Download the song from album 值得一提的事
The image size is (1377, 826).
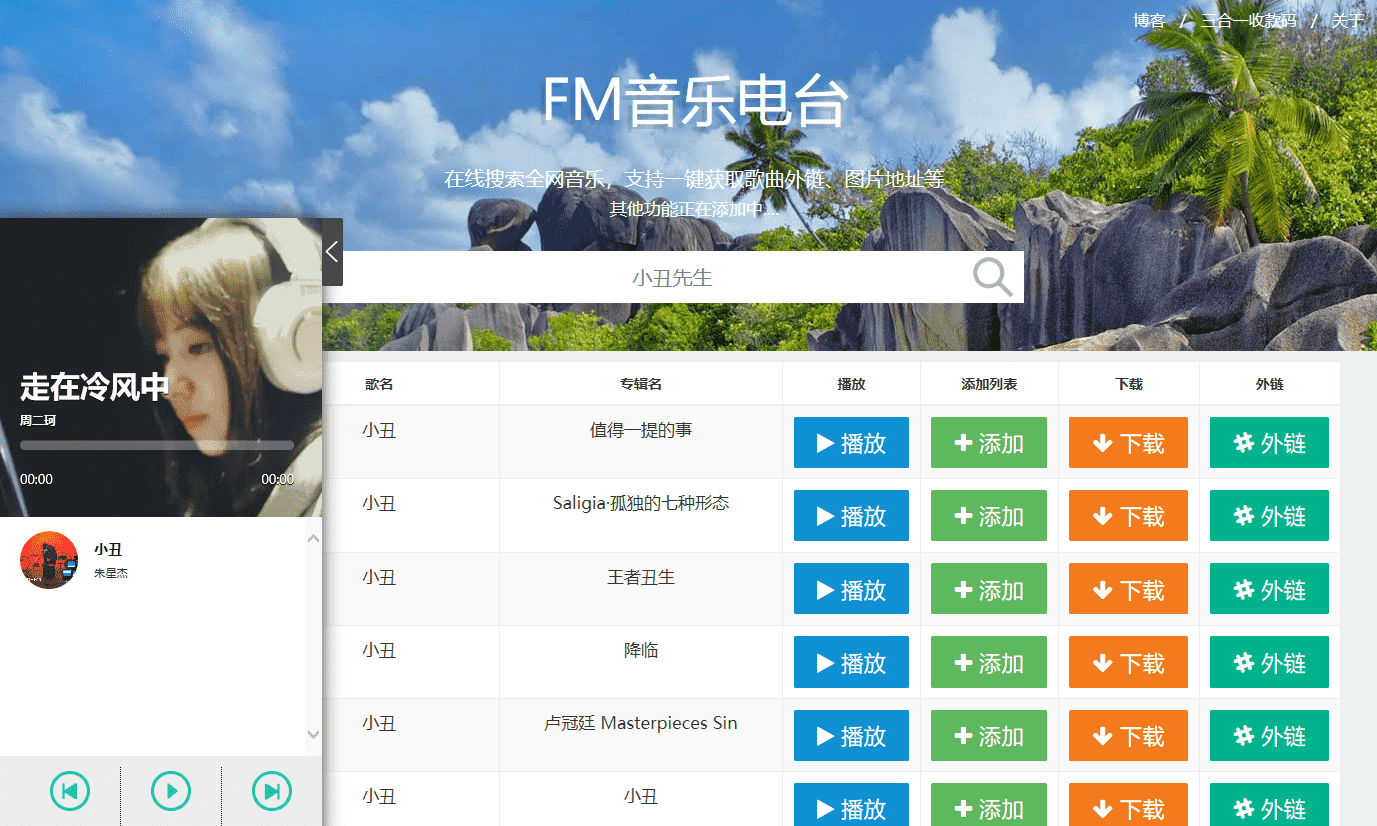click(x=1128, y=443)
